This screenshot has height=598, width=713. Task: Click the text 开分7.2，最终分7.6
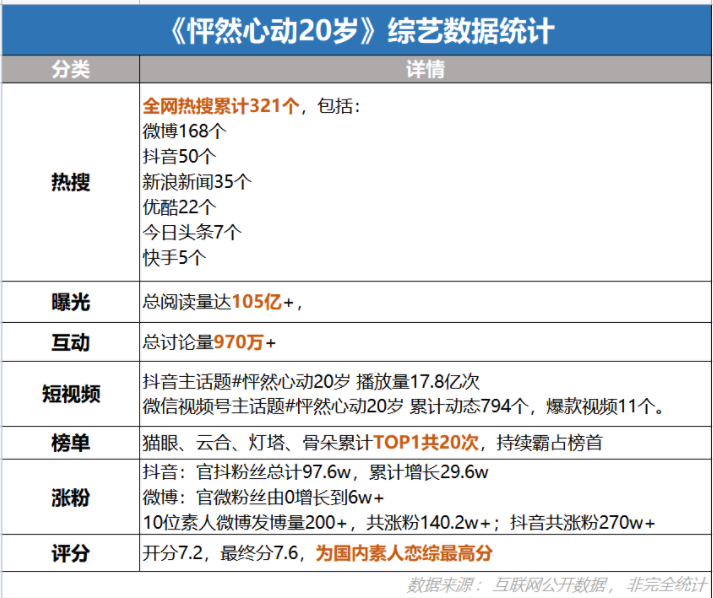221,553
